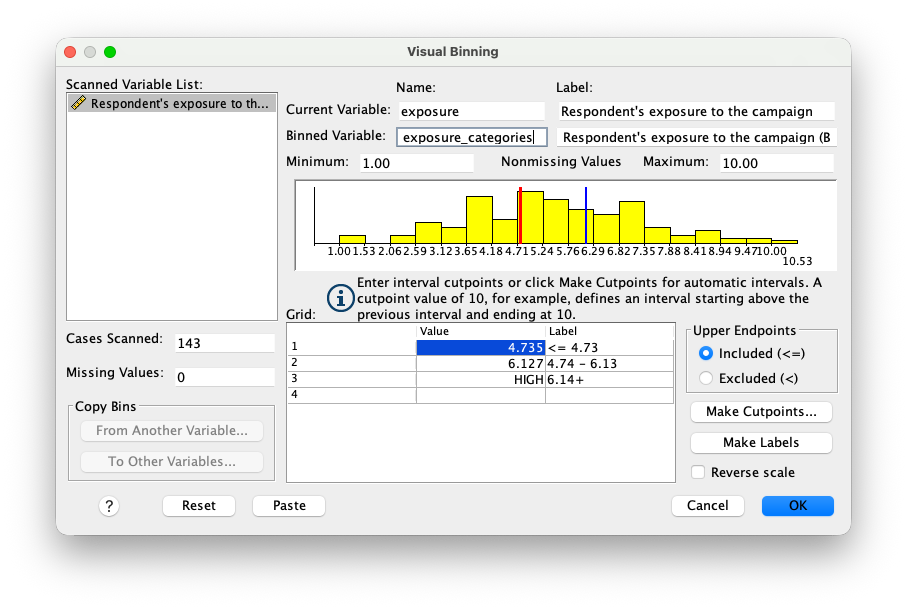The width and height of the screenshot is (907, 609).
Task: Click the blue information icon near Grid
Action: [x=340, y=298]
